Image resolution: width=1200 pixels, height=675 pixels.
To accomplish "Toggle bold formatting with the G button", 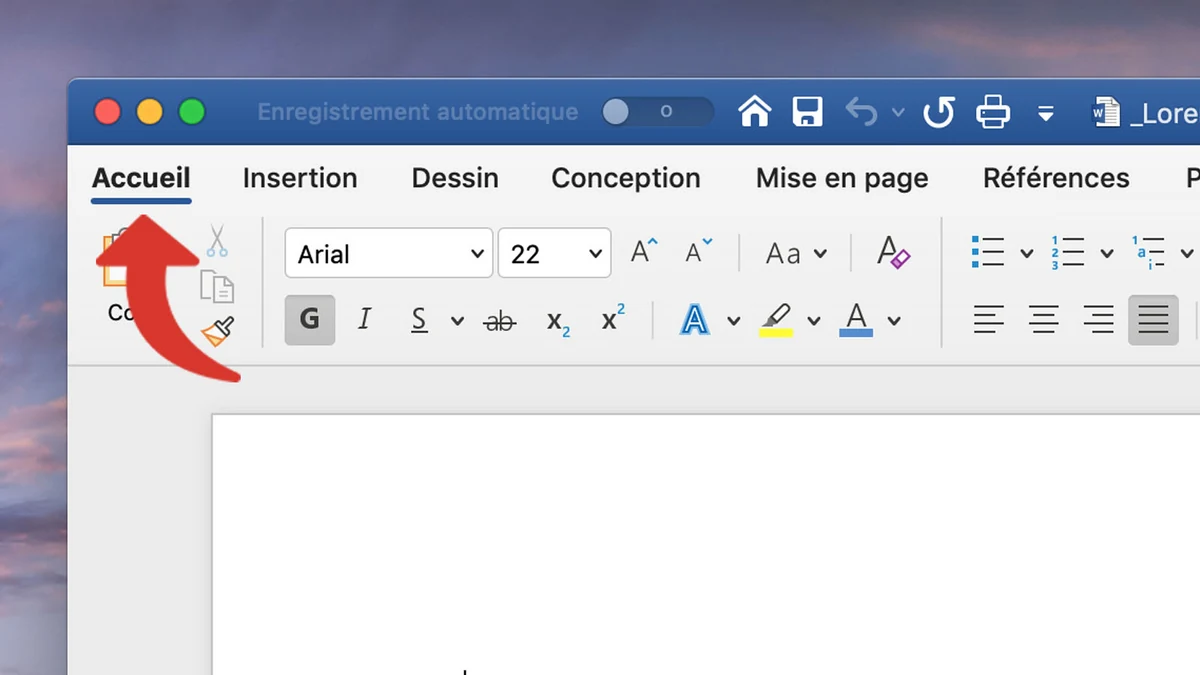I will (x=309, y=319).
